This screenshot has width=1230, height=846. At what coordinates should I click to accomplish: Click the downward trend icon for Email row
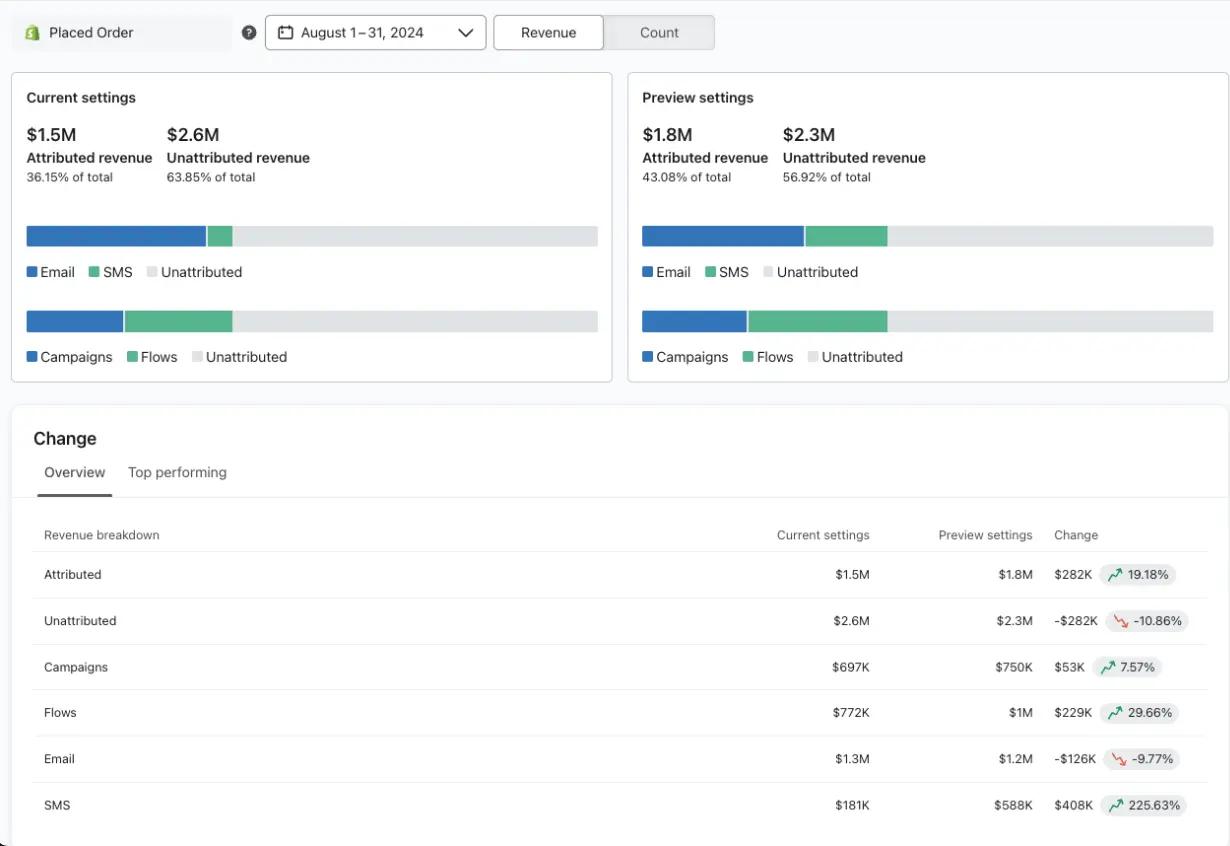pos(1117,759)
